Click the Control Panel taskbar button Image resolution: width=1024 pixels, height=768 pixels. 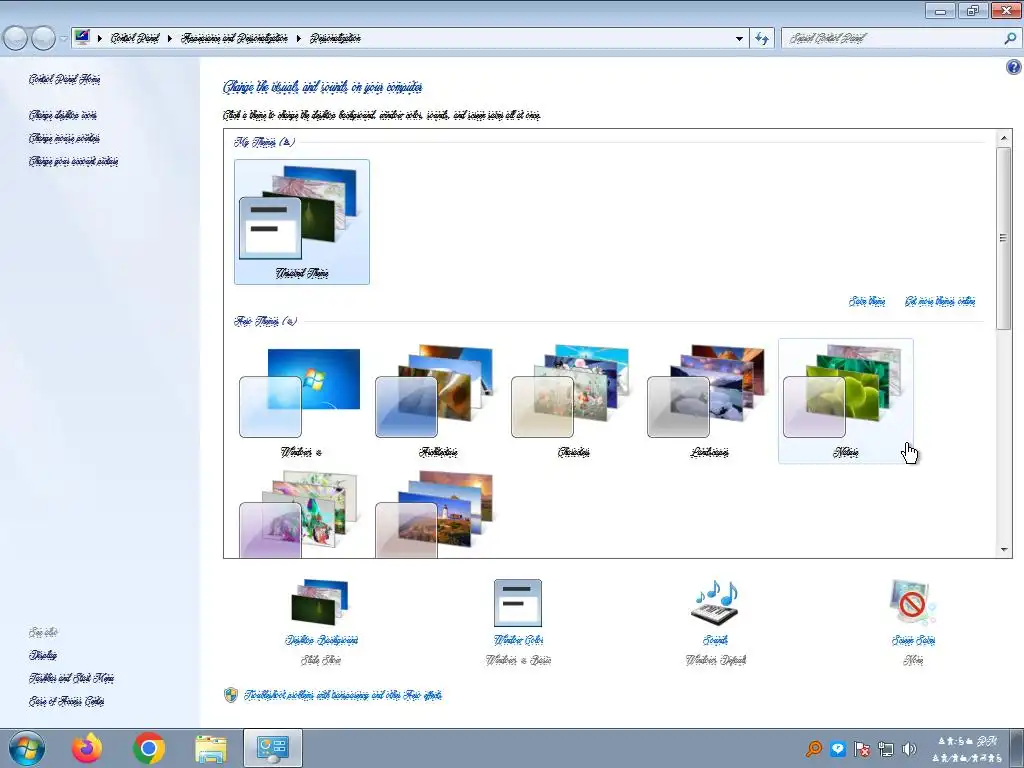coord(273,748)
